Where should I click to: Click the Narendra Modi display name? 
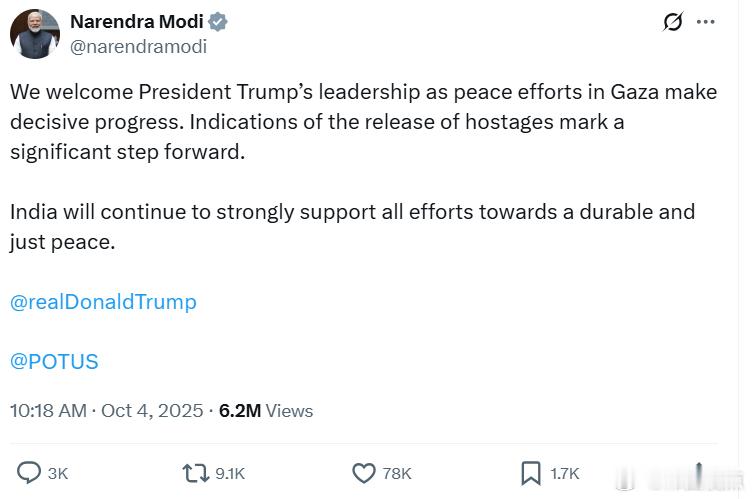[x=136, y=22]
